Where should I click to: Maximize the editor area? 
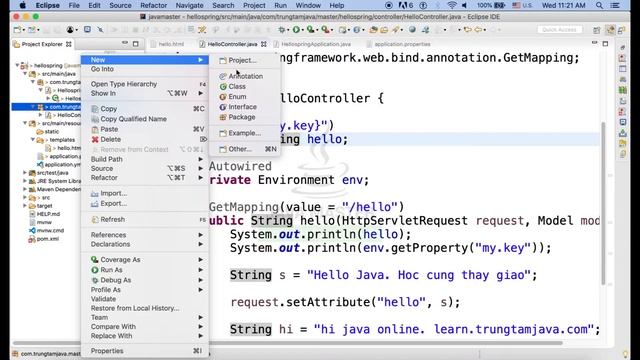605,43
